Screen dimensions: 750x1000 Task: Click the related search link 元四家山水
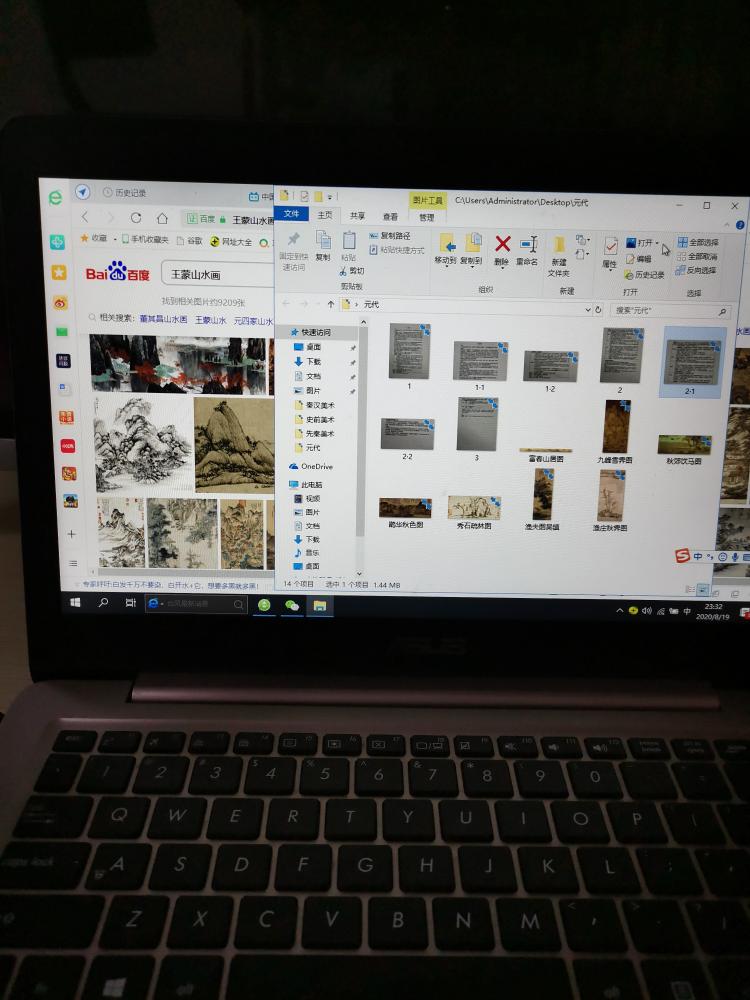[x=253, y=321]
